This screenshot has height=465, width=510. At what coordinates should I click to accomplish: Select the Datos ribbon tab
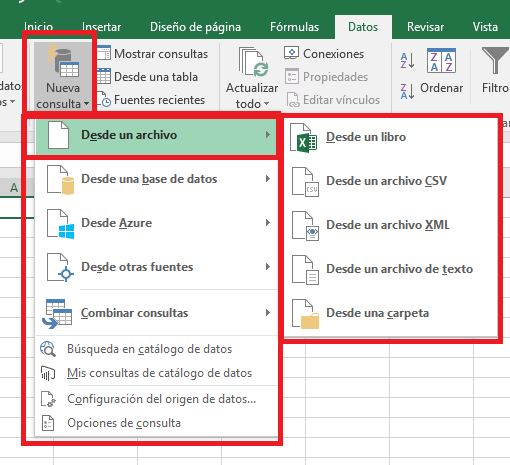(363, 27)
